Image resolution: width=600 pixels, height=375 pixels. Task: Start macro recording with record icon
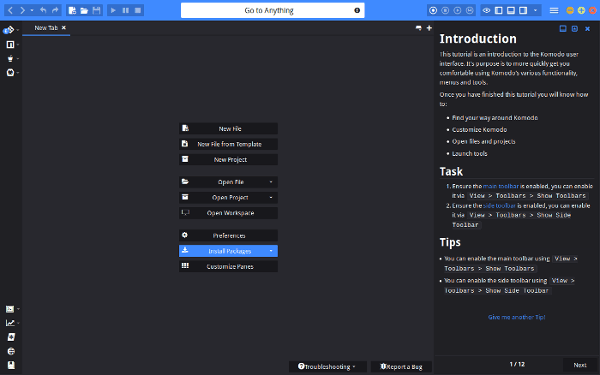click(433, 10)
